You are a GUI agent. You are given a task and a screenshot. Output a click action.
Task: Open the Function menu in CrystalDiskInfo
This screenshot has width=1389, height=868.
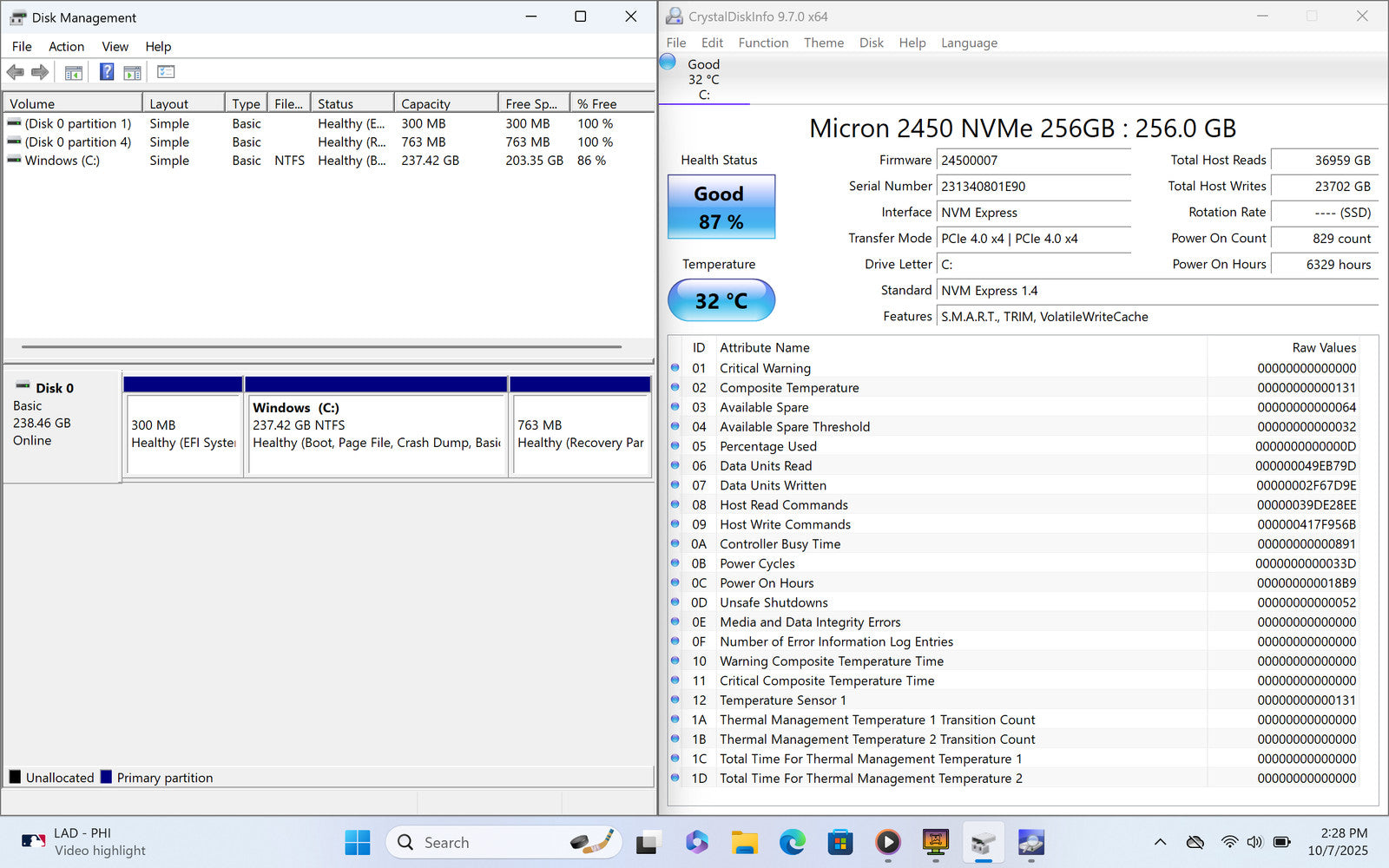point(763,43)
